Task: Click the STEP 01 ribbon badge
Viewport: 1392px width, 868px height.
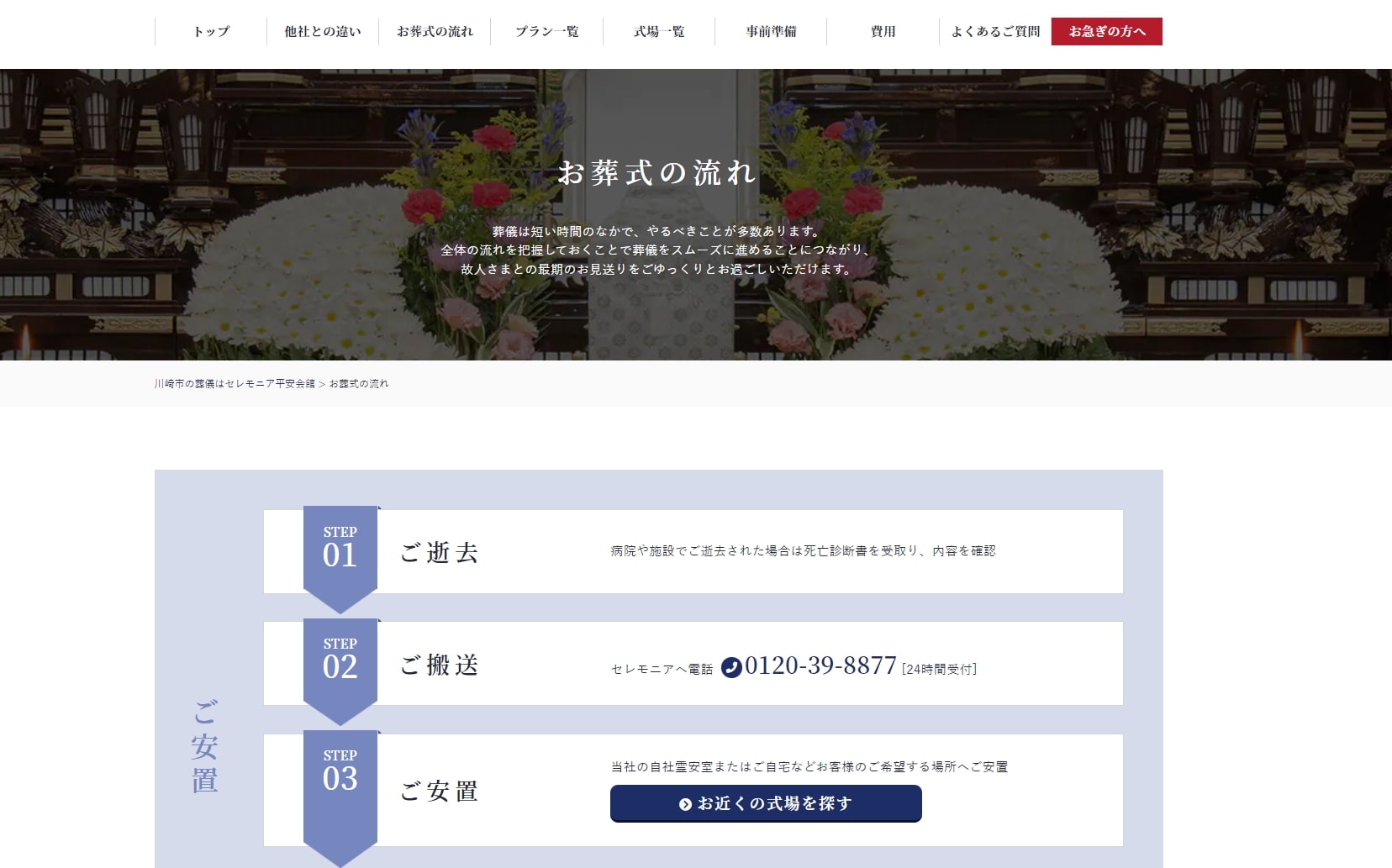Action: [x=340, y=549]
